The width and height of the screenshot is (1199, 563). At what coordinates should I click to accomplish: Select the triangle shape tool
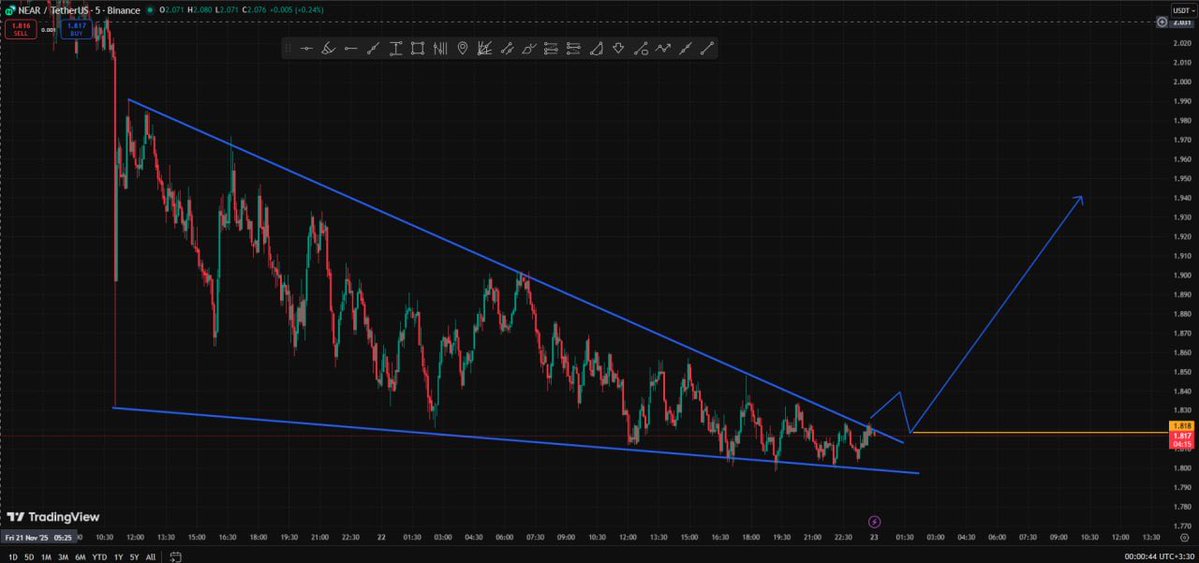[x=596, y=49]
